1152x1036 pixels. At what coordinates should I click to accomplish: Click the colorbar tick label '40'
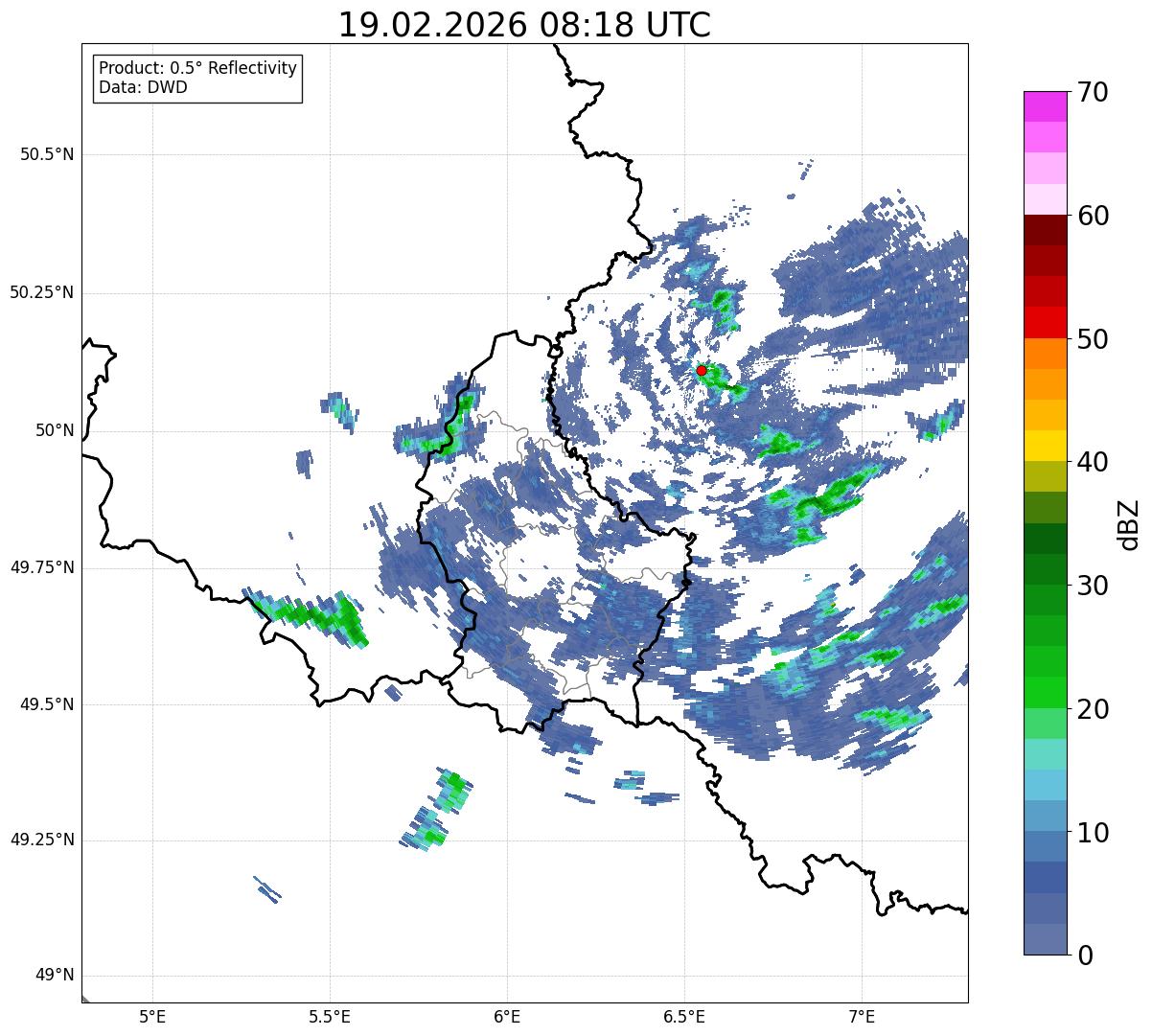point(1093,462)
